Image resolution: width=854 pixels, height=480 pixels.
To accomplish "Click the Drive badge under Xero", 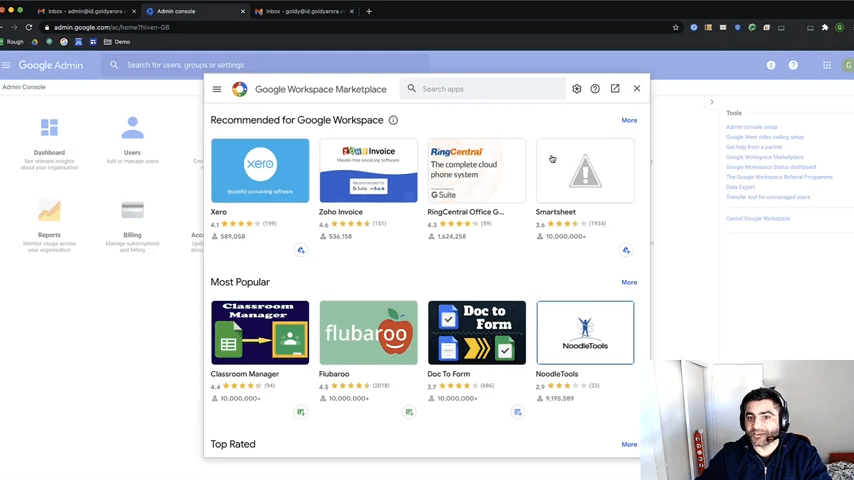I will tap(301, 250).
